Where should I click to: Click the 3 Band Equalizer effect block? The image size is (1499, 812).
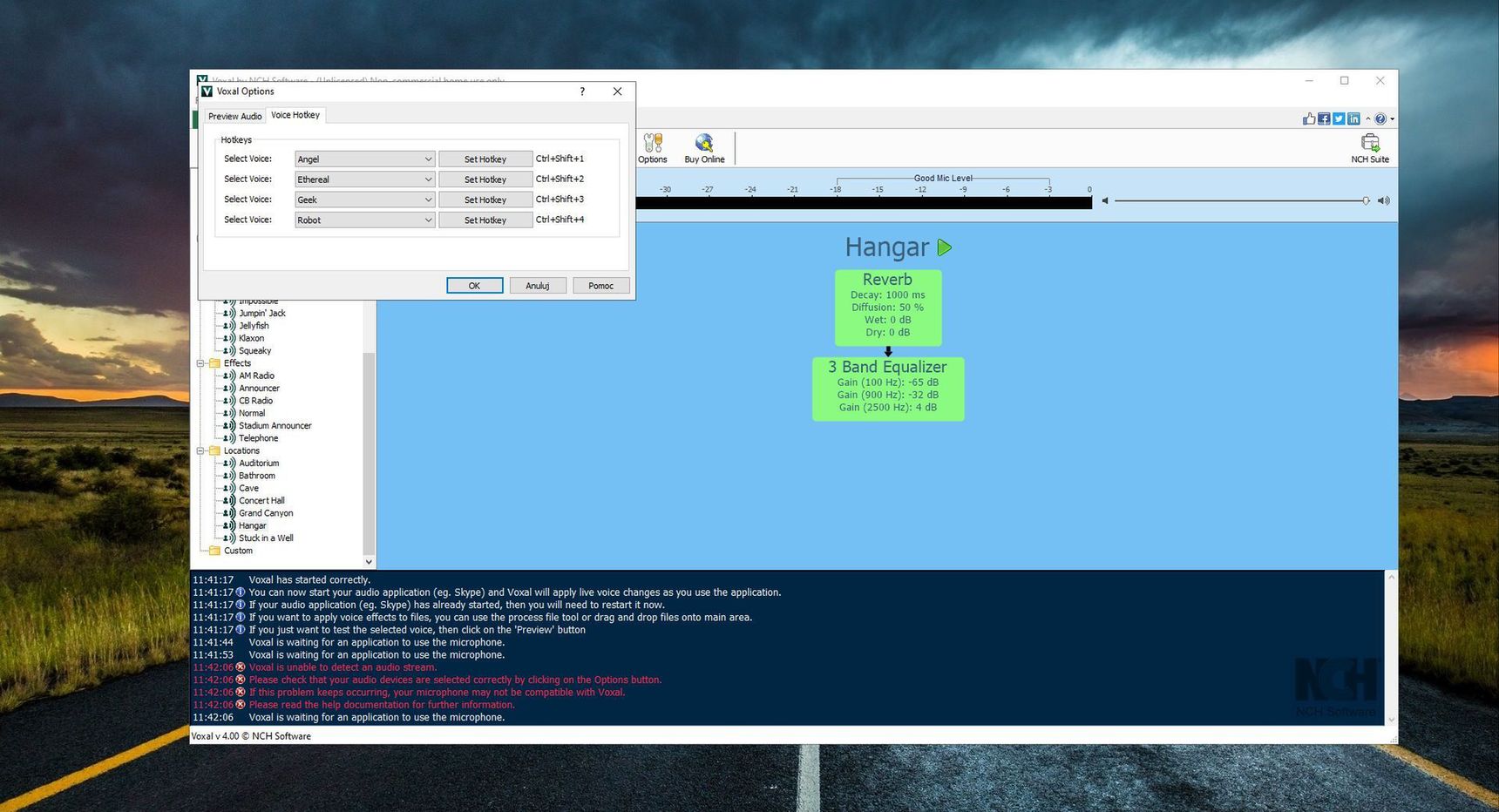[887, 389]
